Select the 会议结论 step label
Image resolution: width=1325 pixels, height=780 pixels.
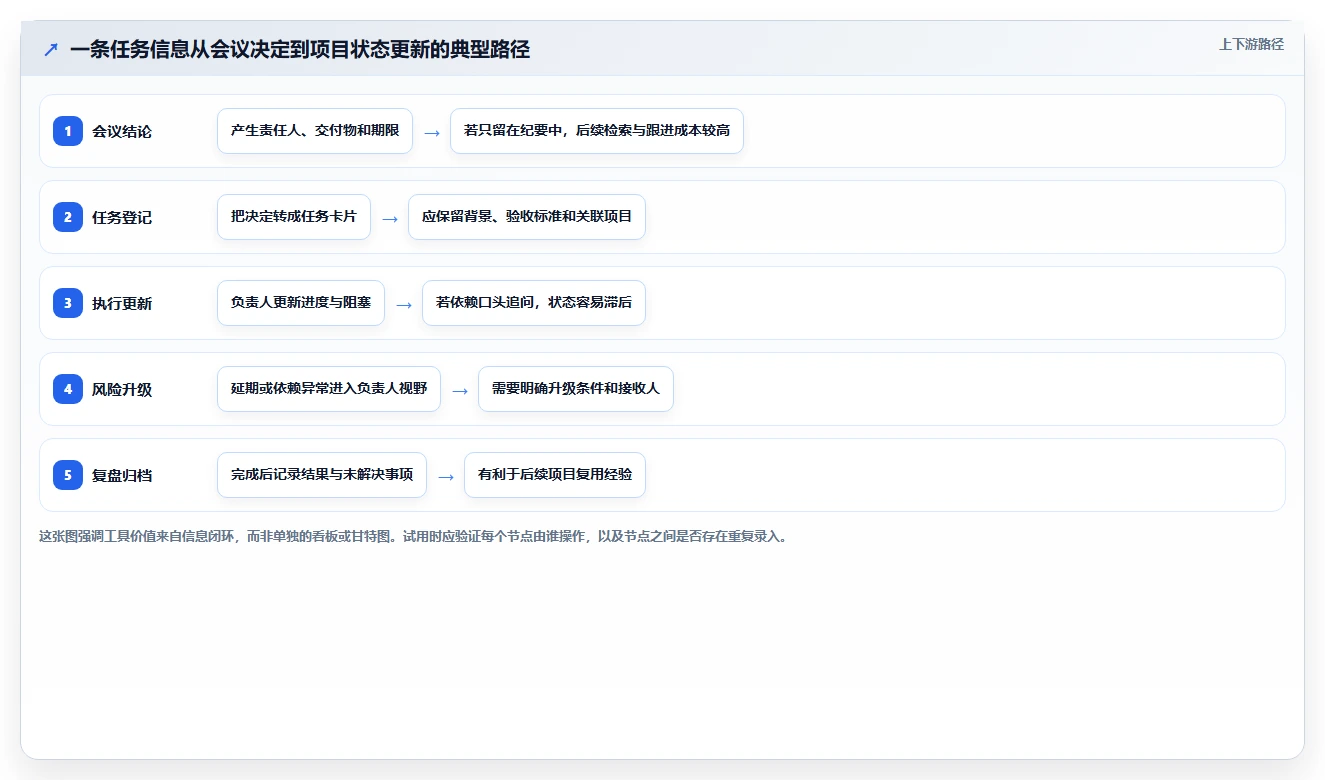click(x=122, y=131)
